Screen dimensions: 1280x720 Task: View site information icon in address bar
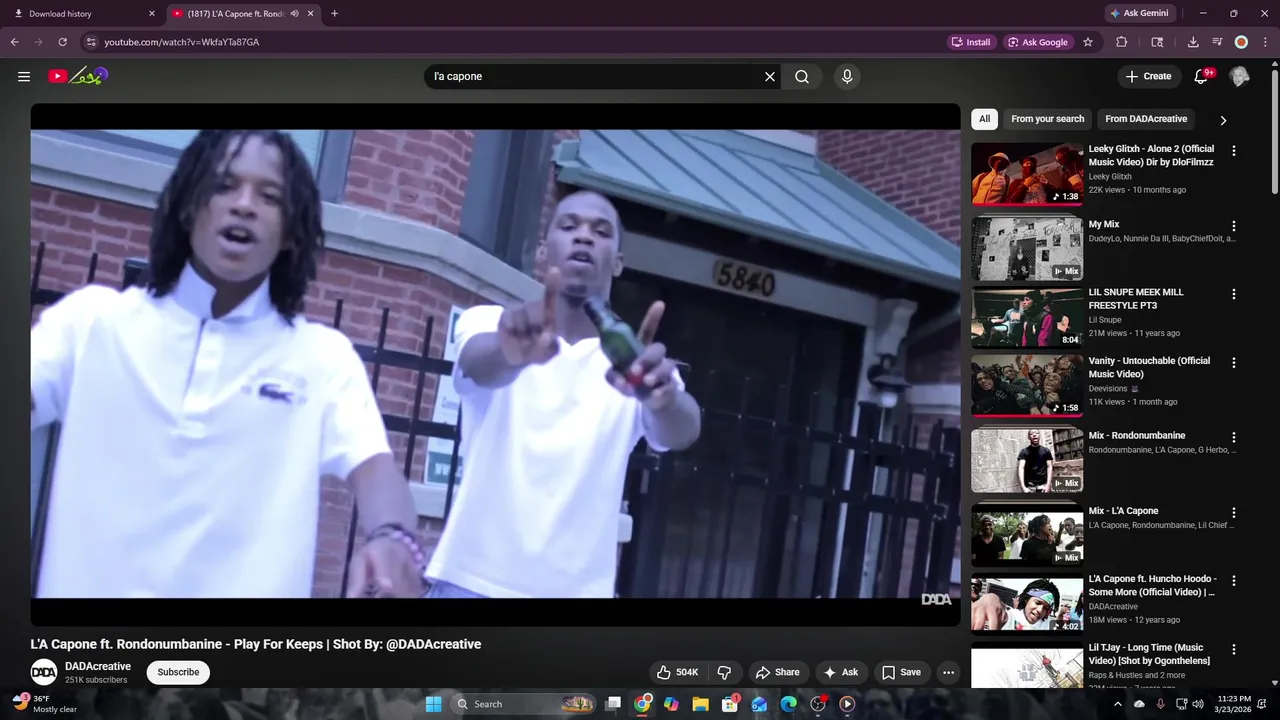90,42
